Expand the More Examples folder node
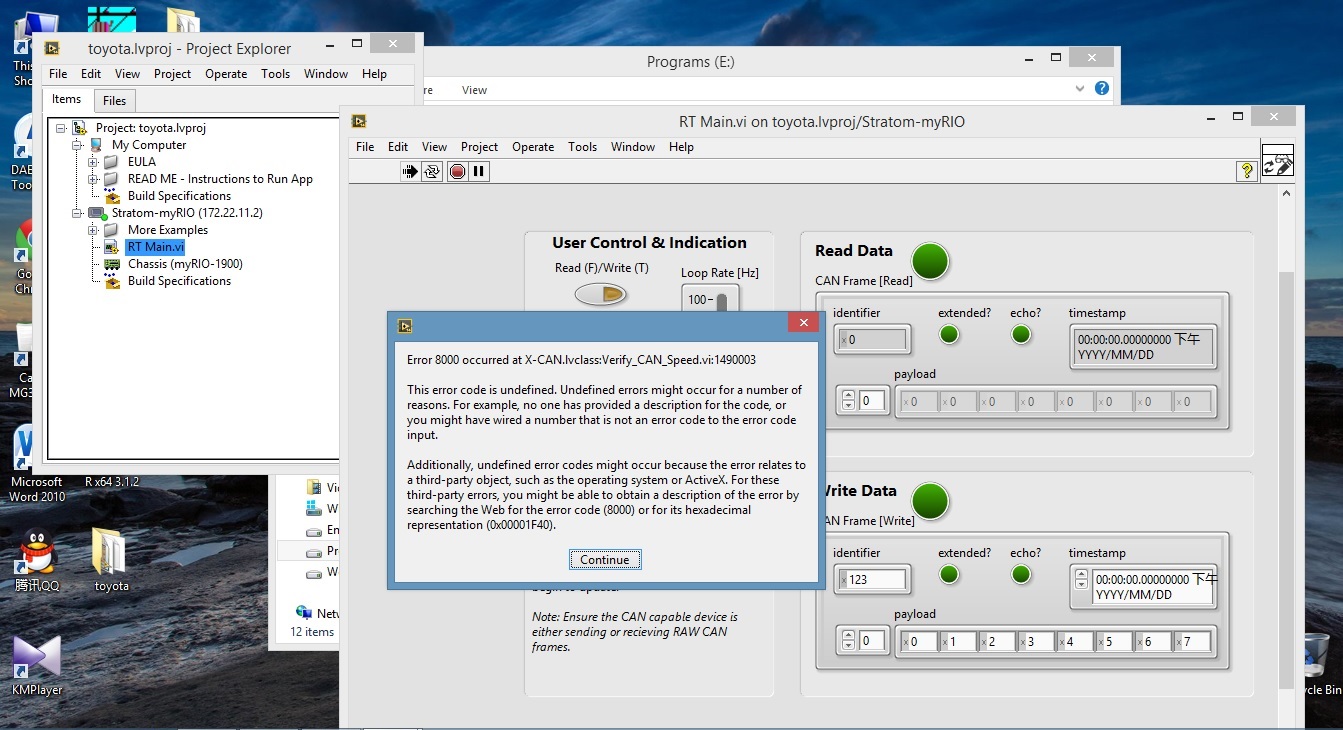The width and height of the screenshot is (1343, 730). [x=93, y=230]
